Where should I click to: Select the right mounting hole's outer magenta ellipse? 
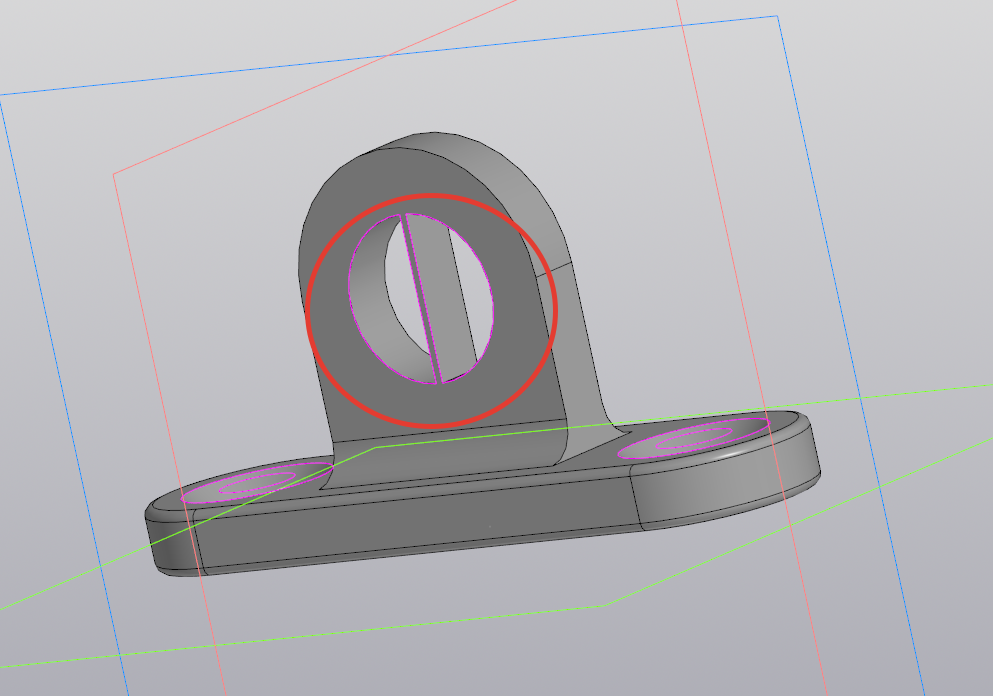693,438
